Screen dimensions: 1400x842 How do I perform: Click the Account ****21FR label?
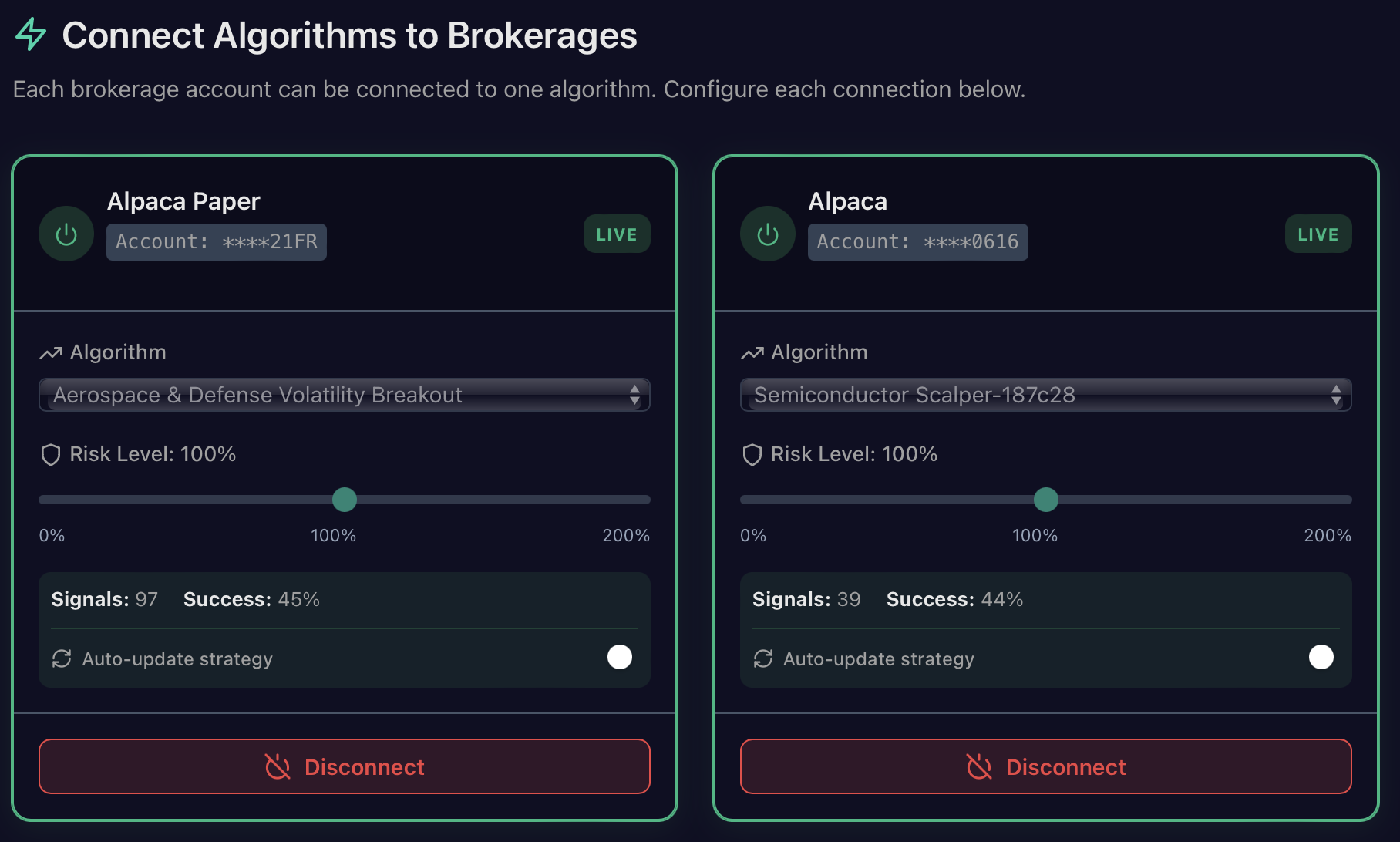click(217, 242)
